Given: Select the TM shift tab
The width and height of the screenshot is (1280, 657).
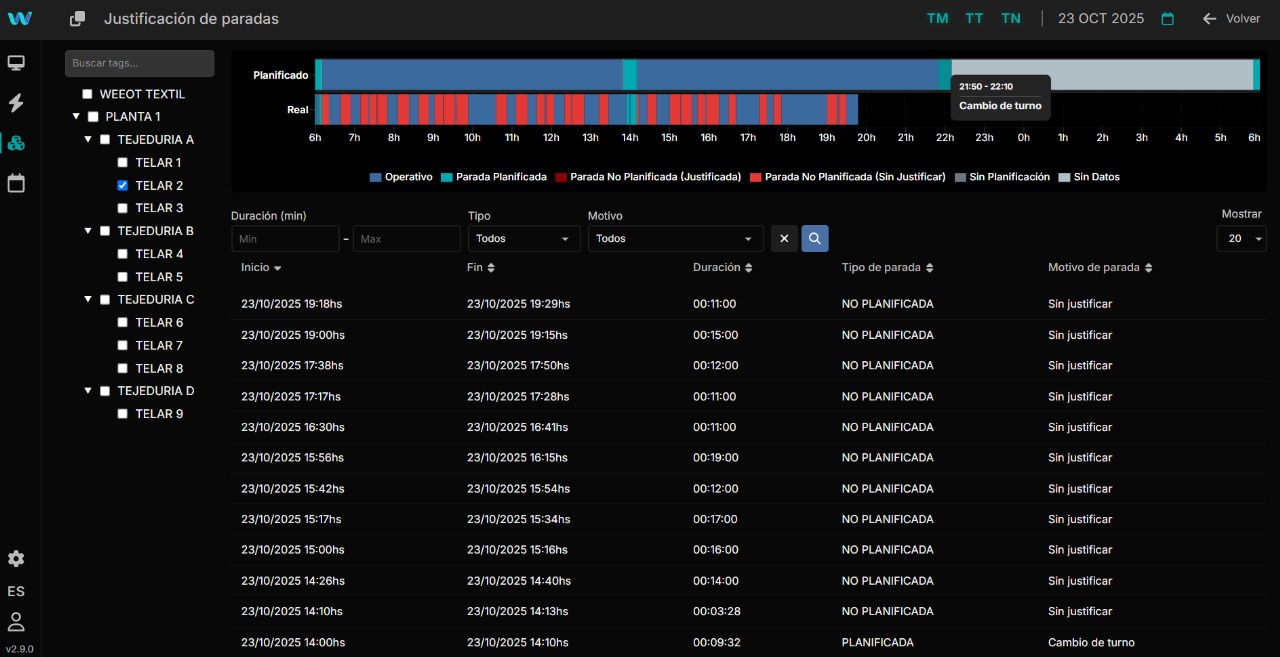Looking at the screenshot, I should 937,19.
